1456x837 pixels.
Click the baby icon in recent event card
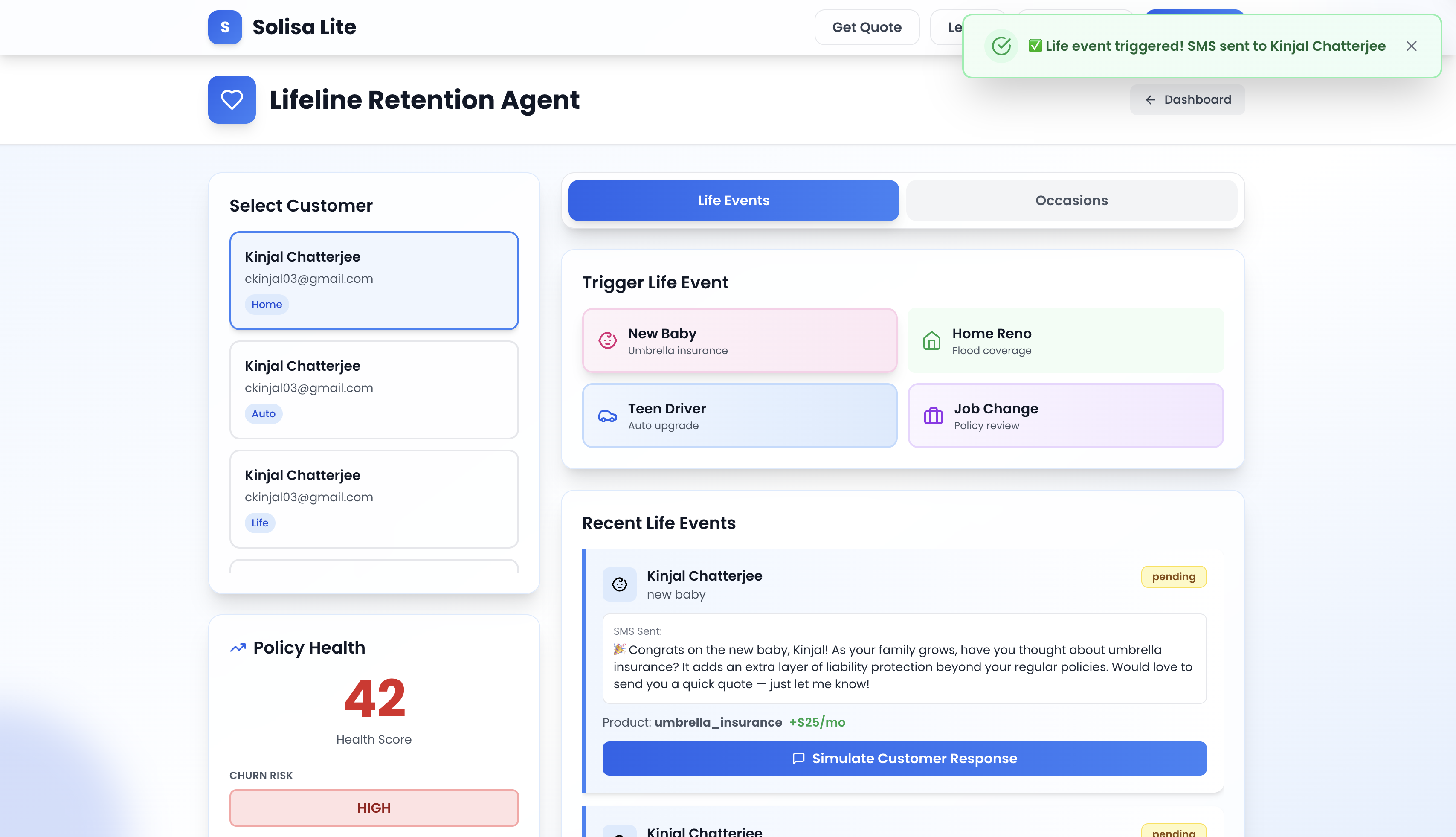click(619, 584)
